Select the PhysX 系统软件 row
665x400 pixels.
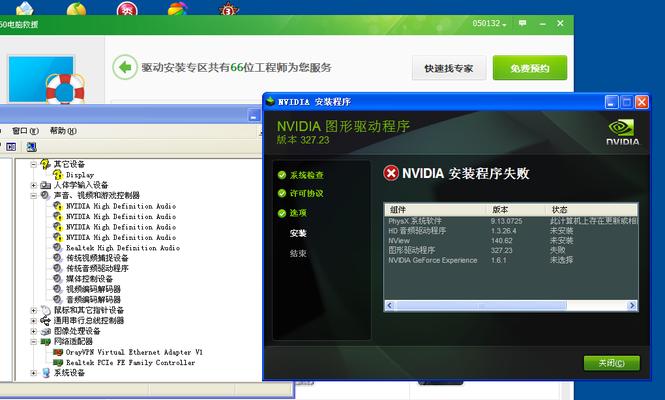(511, 221)
